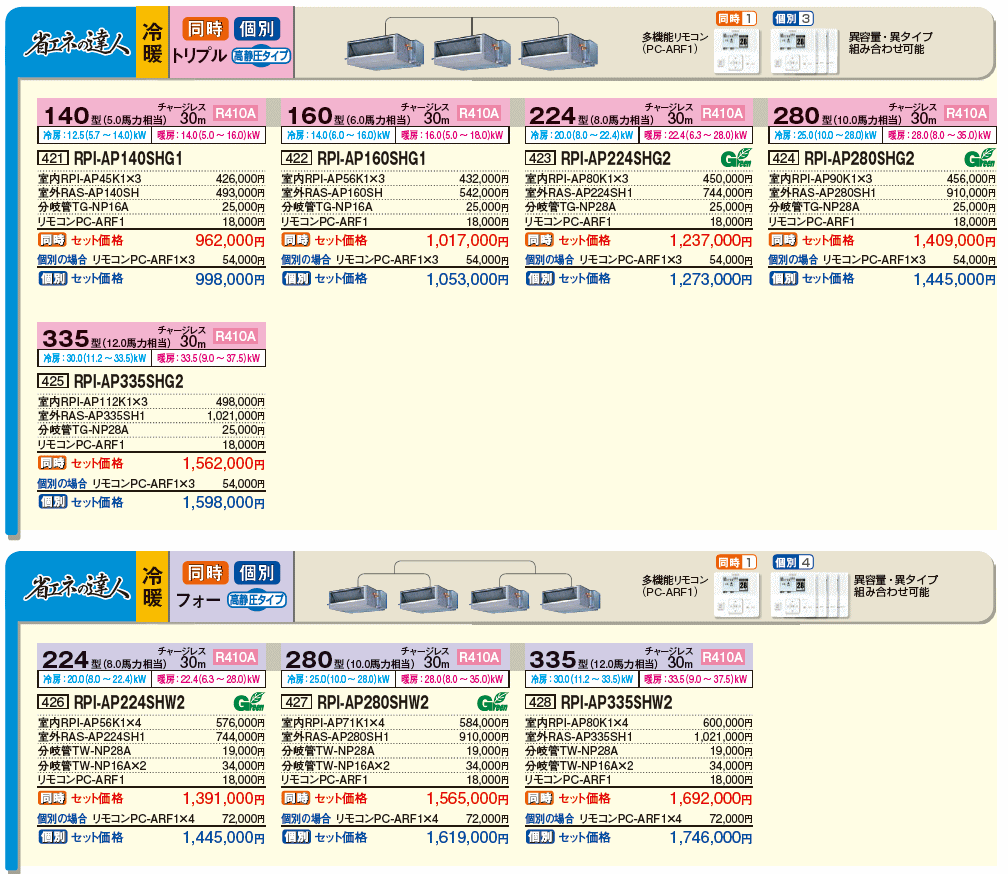Click the 異容量・異タイプ 組み合わせ可能 note in four header
Viewport: 1008px width, 874px height.
click(896, 586)
